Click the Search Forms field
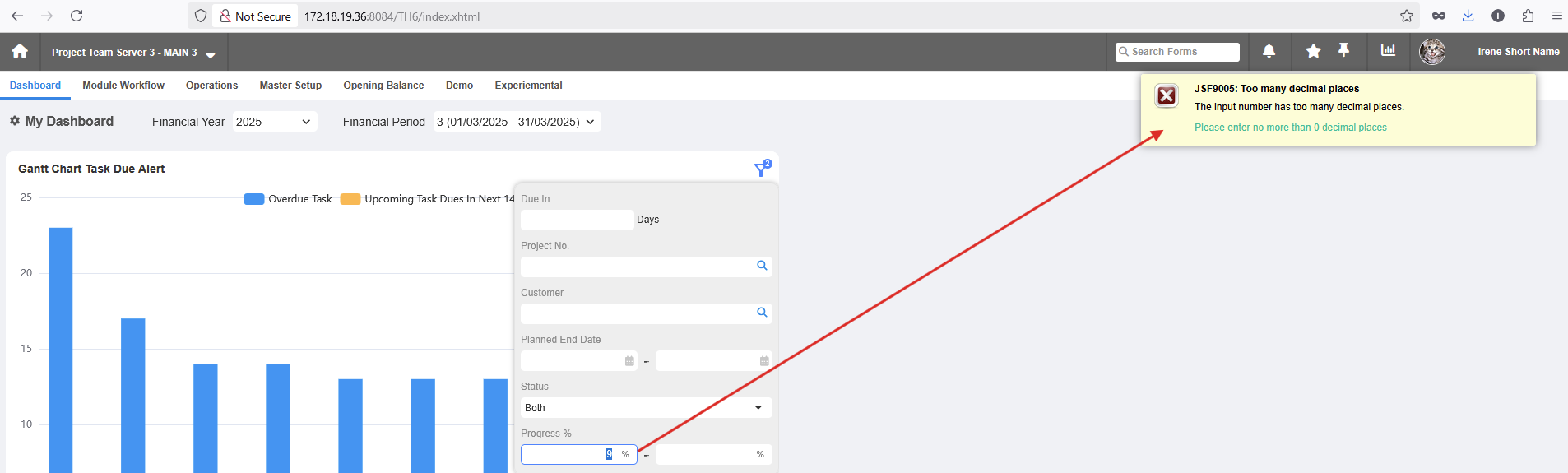The height and width of the screenshot is (473, 1568). click(1177, 52)
